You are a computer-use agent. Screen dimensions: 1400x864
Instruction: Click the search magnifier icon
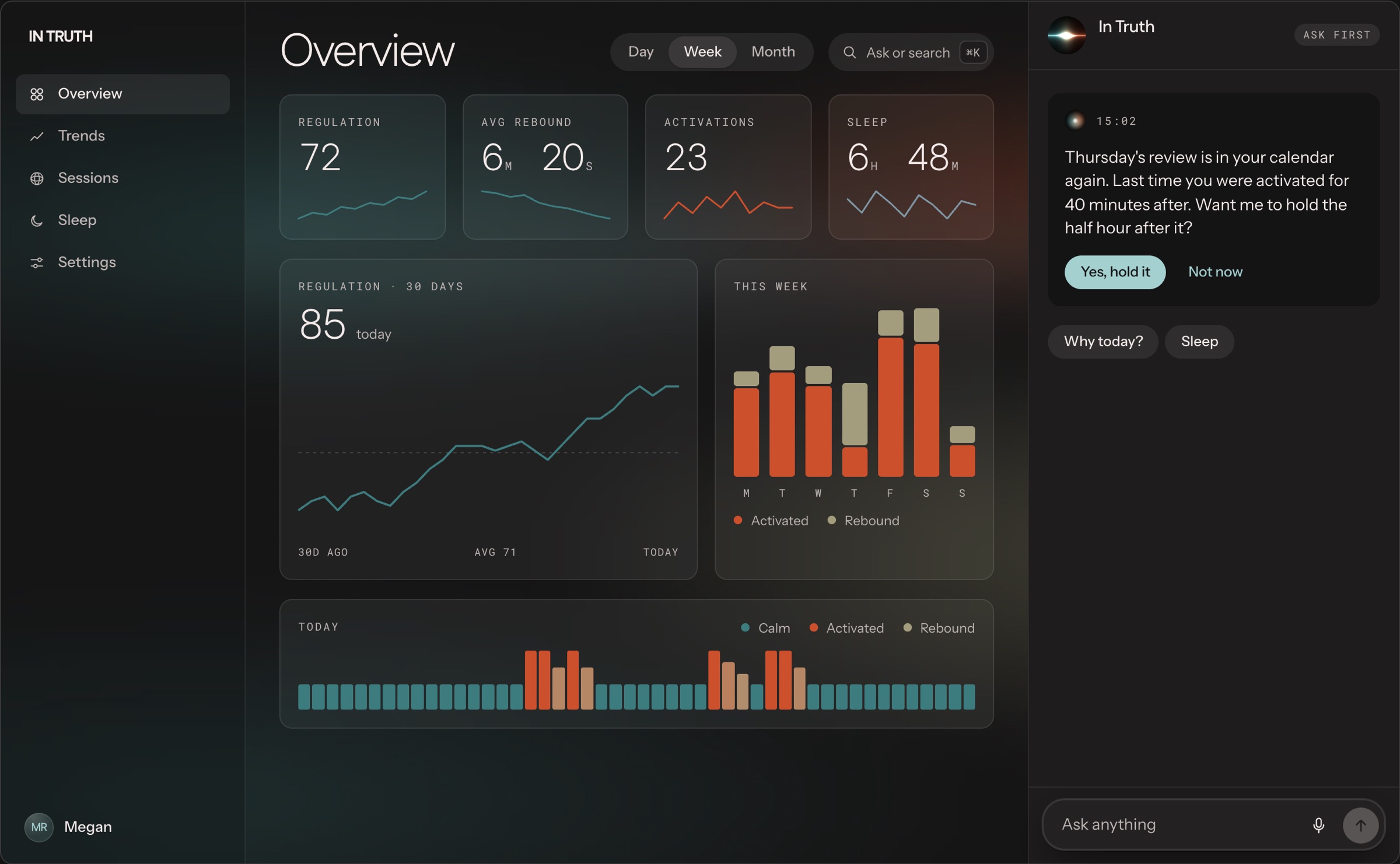point(849,52)
